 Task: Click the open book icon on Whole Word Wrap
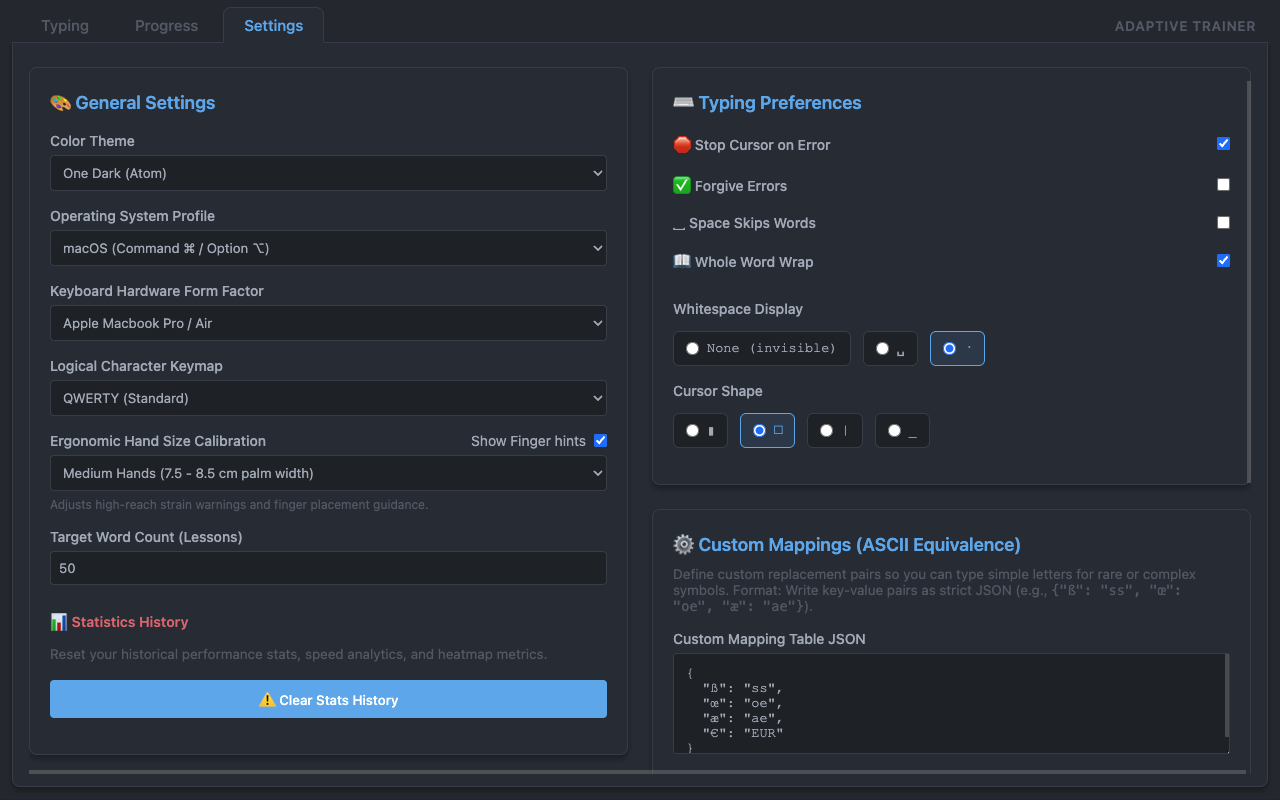click(x=682, y=262)
